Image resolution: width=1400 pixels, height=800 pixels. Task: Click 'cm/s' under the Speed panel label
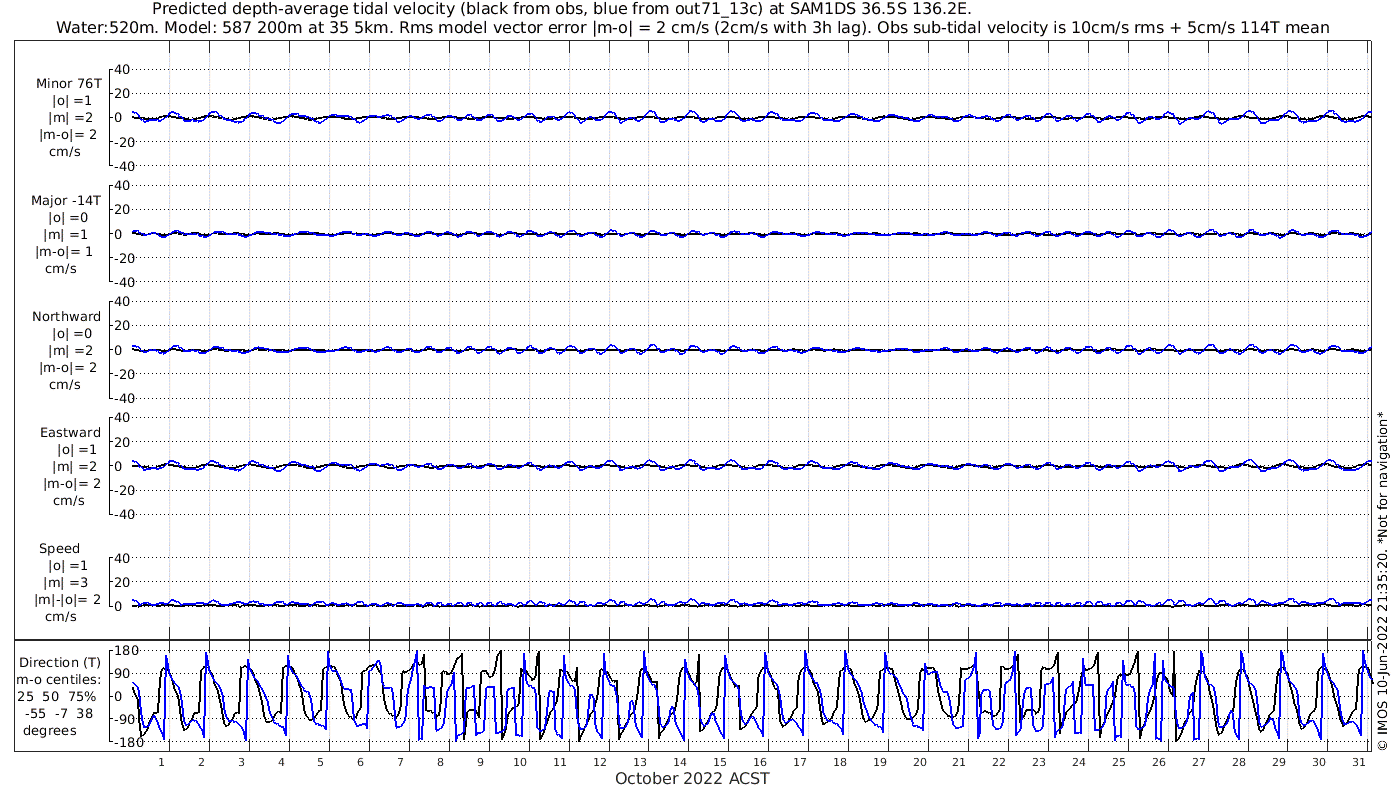coord(61,617)
